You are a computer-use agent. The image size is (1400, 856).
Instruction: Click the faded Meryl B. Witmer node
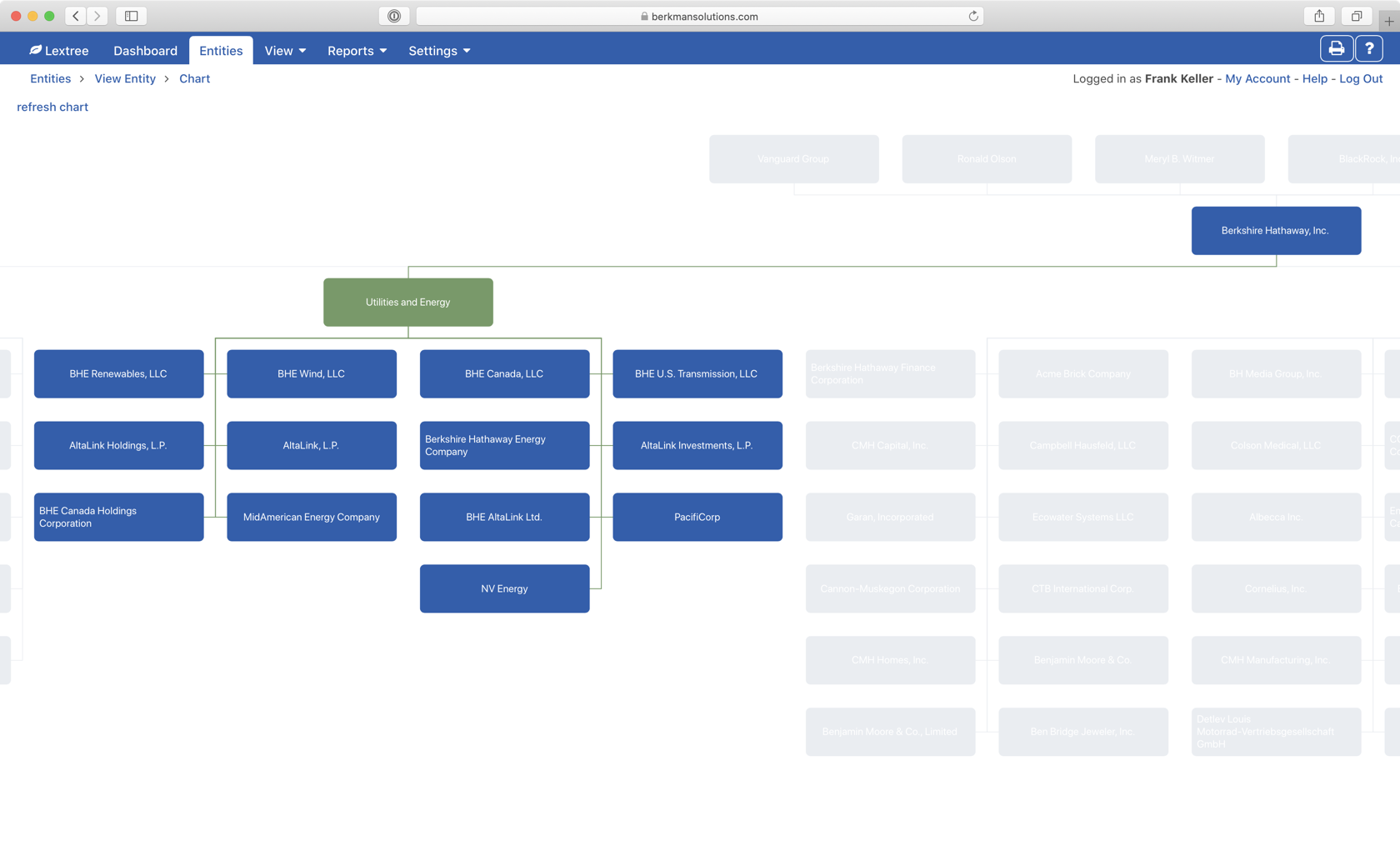tap(1180, 159)
